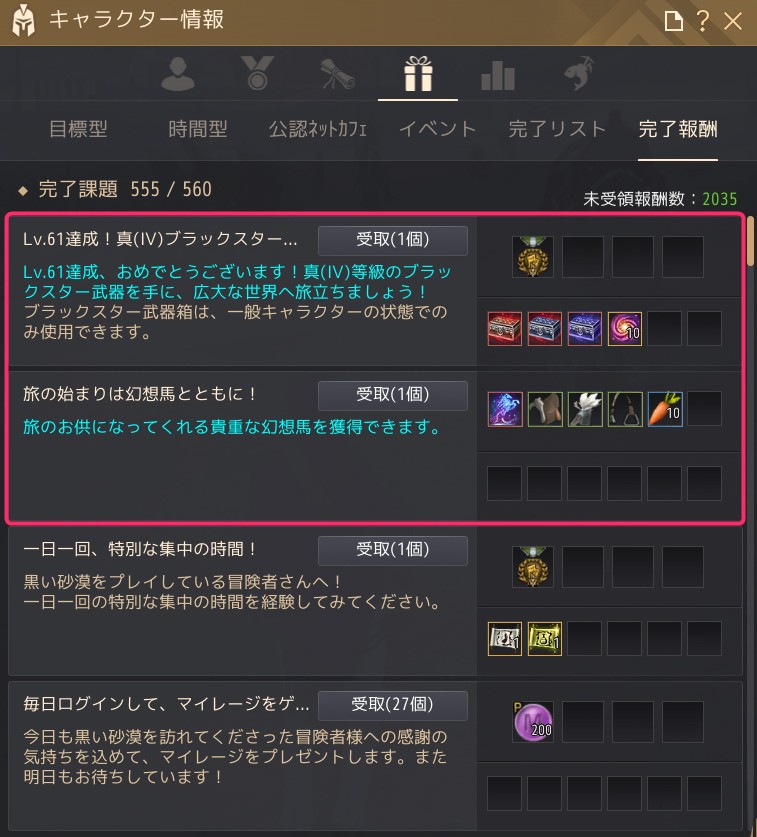The height and width of the screenshot is (837, 757).
Task: Click the help question mark icon
Action: 703,21
